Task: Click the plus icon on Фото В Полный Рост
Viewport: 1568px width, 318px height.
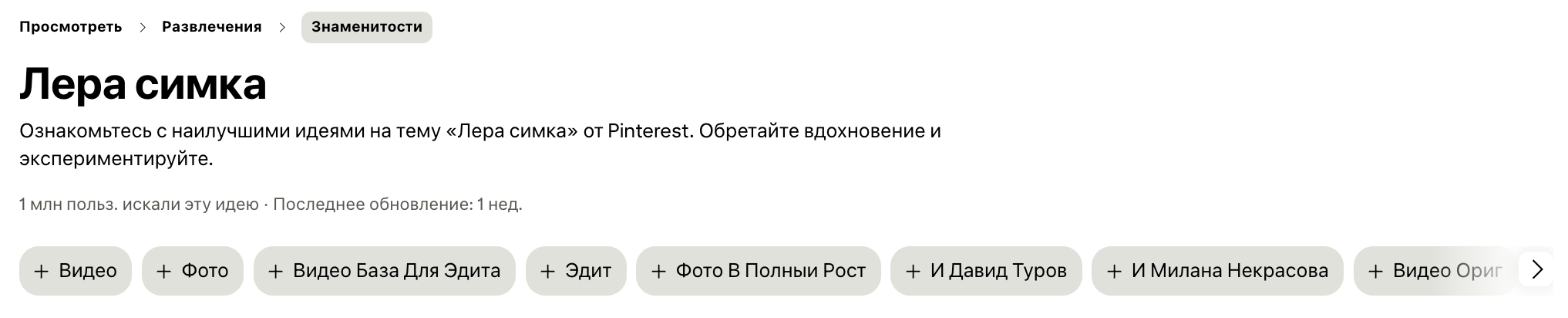Action: tap(658, 271)
